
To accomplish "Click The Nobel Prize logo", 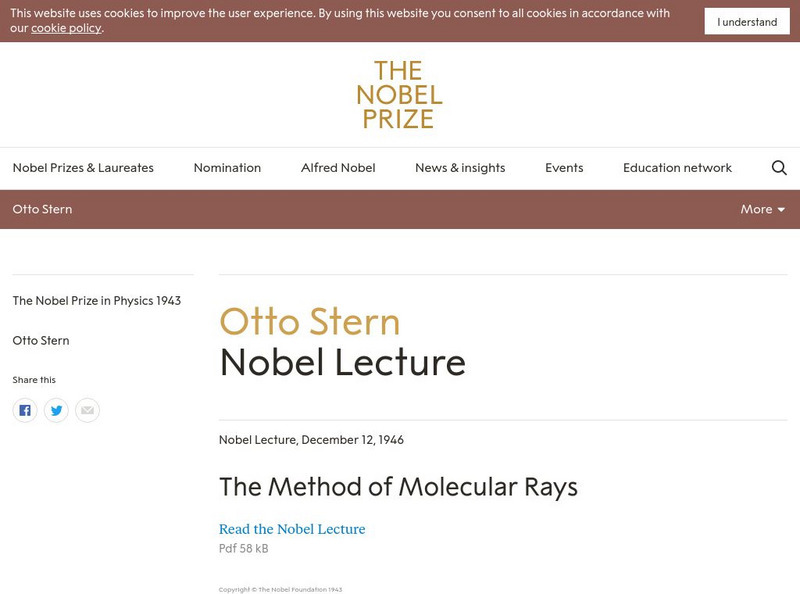I will tap(399, 95).
